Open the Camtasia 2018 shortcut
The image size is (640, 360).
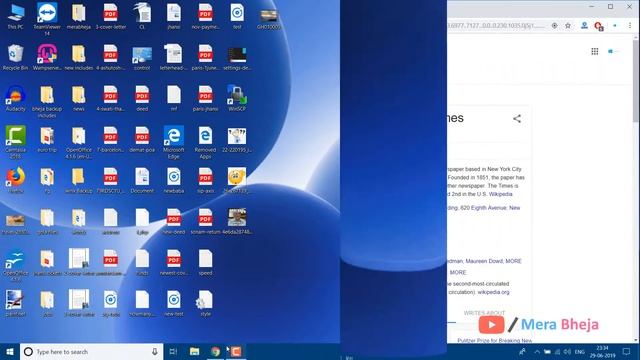pyautogui.click(x=16, y=142)
